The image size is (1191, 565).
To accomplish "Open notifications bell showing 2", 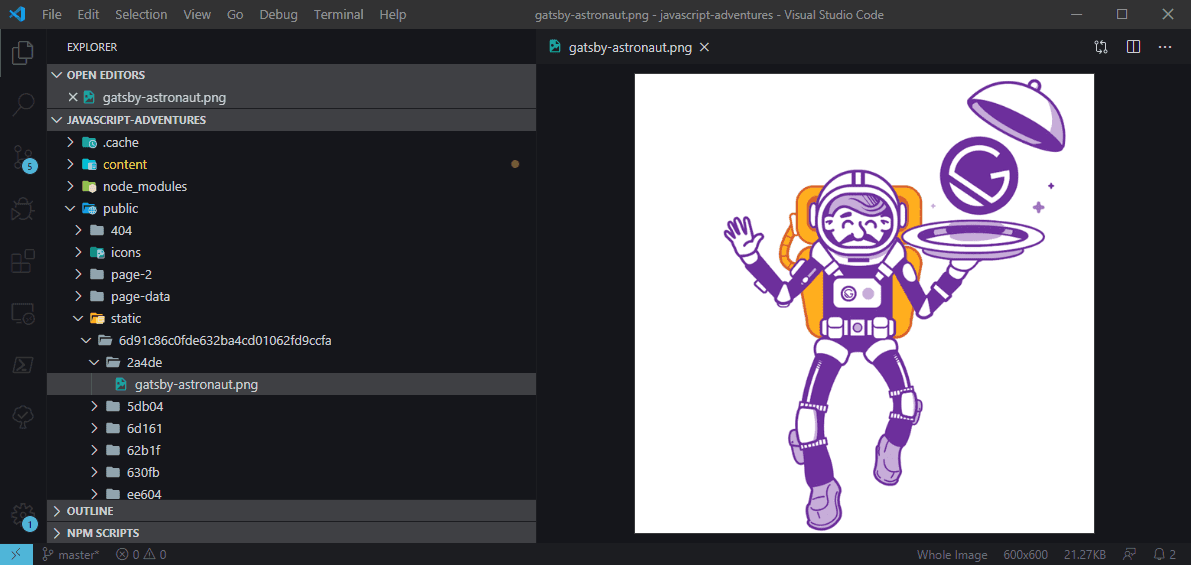I will (x=1165, y=554).
